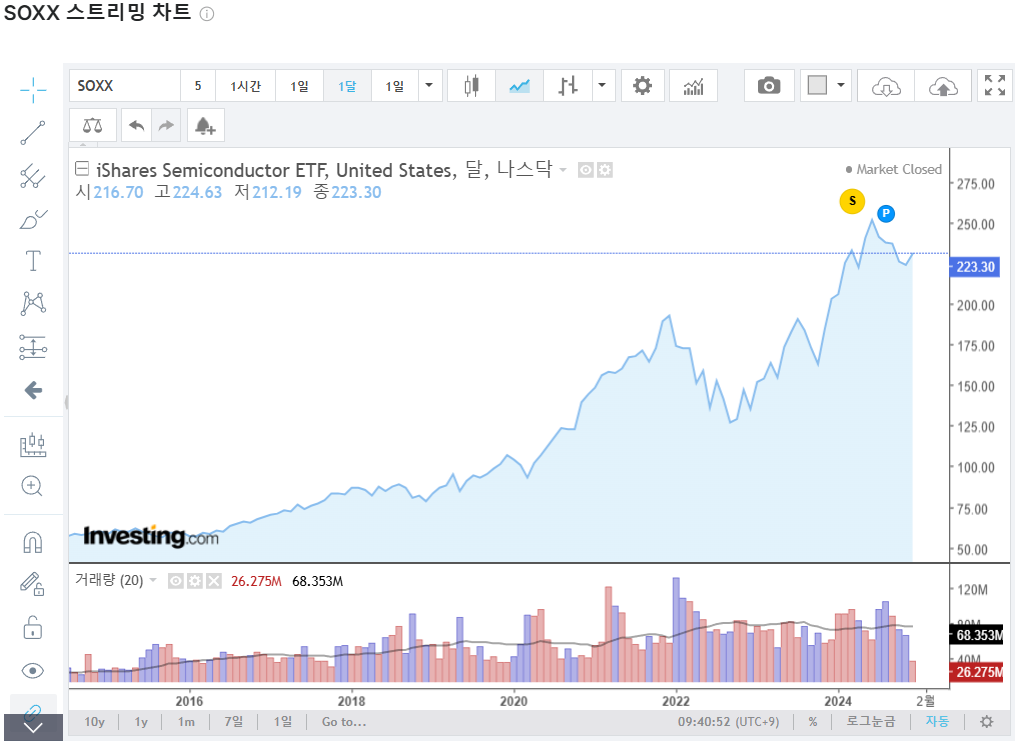Image resolution: width=1015 pixels, height=742 pixels.
Task: Open the 거래량 (20) indicator dropdown
Action: coord(153,580)
